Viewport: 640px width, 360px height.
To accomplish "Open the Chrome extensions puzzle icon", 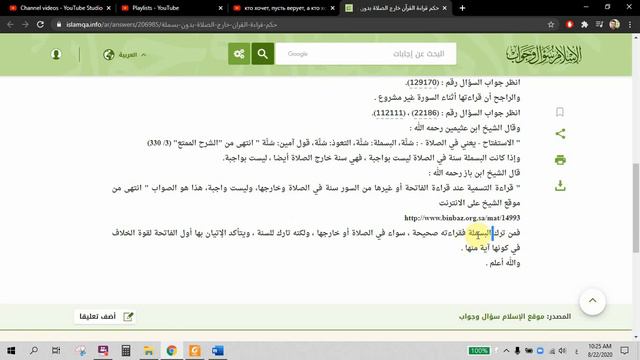I will [584, 24].
